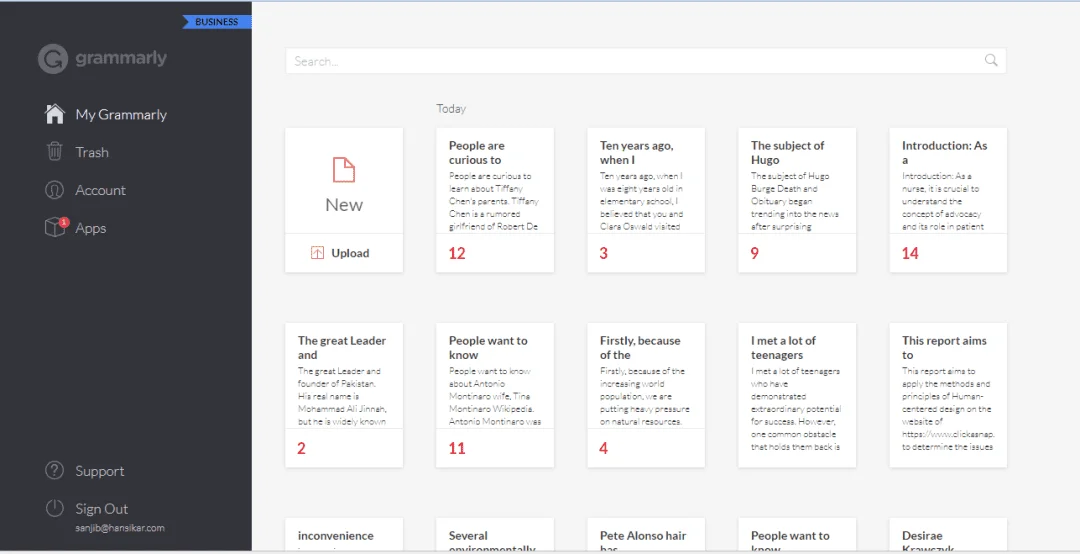1080x554 pixels.
Task: Click the Grammarly logo icon
Action: [x=52, y=59]
